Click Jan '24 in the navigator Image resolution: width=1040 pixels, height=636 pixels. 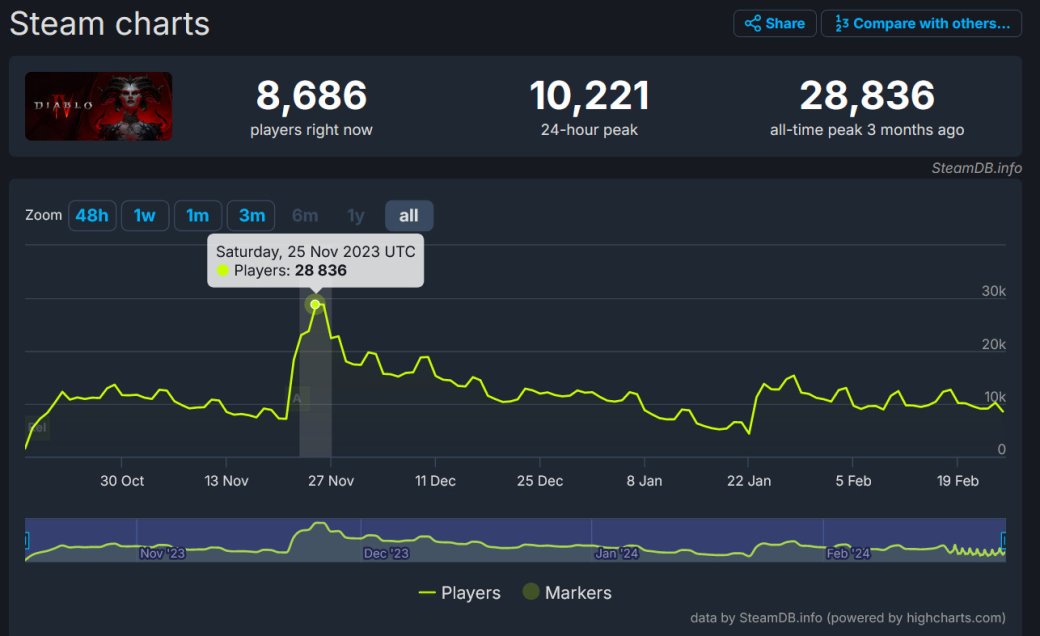pyautogui.click(x=616, y=553)
